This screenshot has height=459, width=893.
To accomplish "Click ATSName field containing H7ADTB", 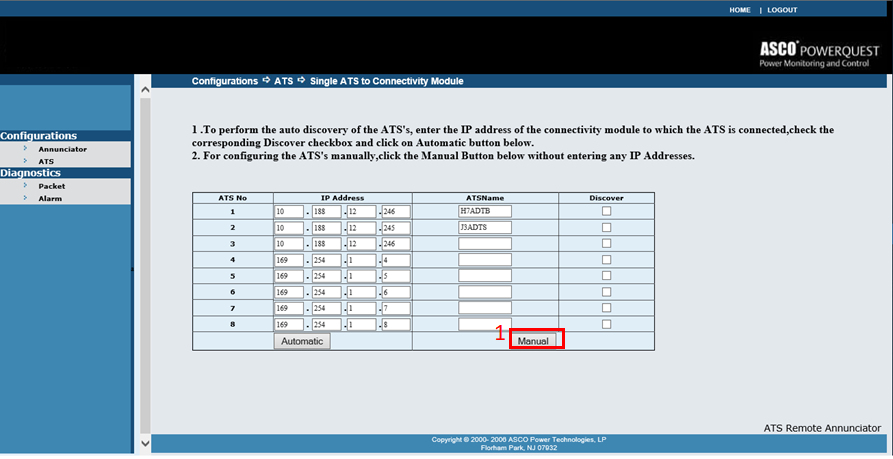I will [x=485, y=211].
